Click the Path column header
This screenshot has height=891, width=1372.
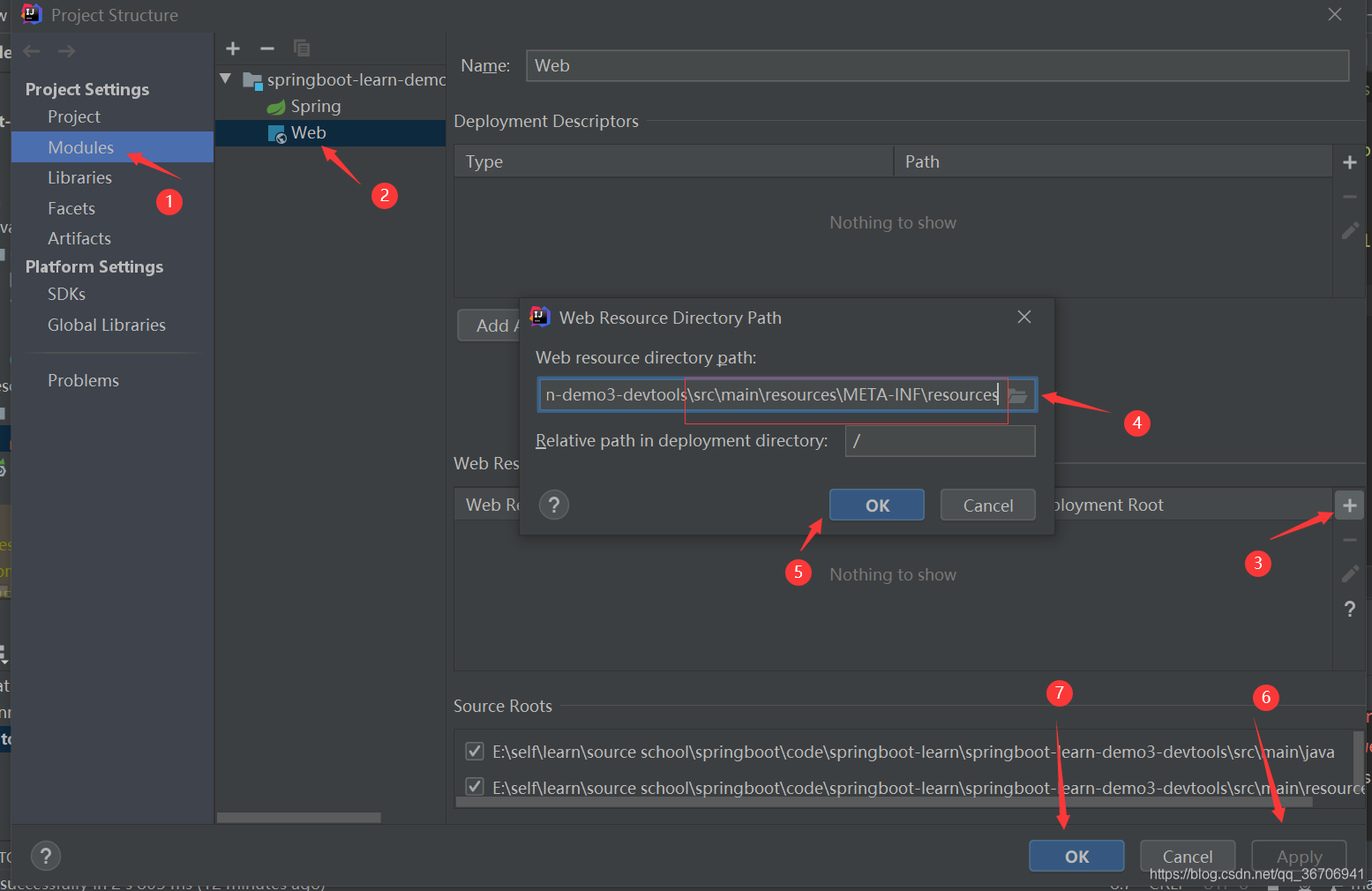[1113, 162]
